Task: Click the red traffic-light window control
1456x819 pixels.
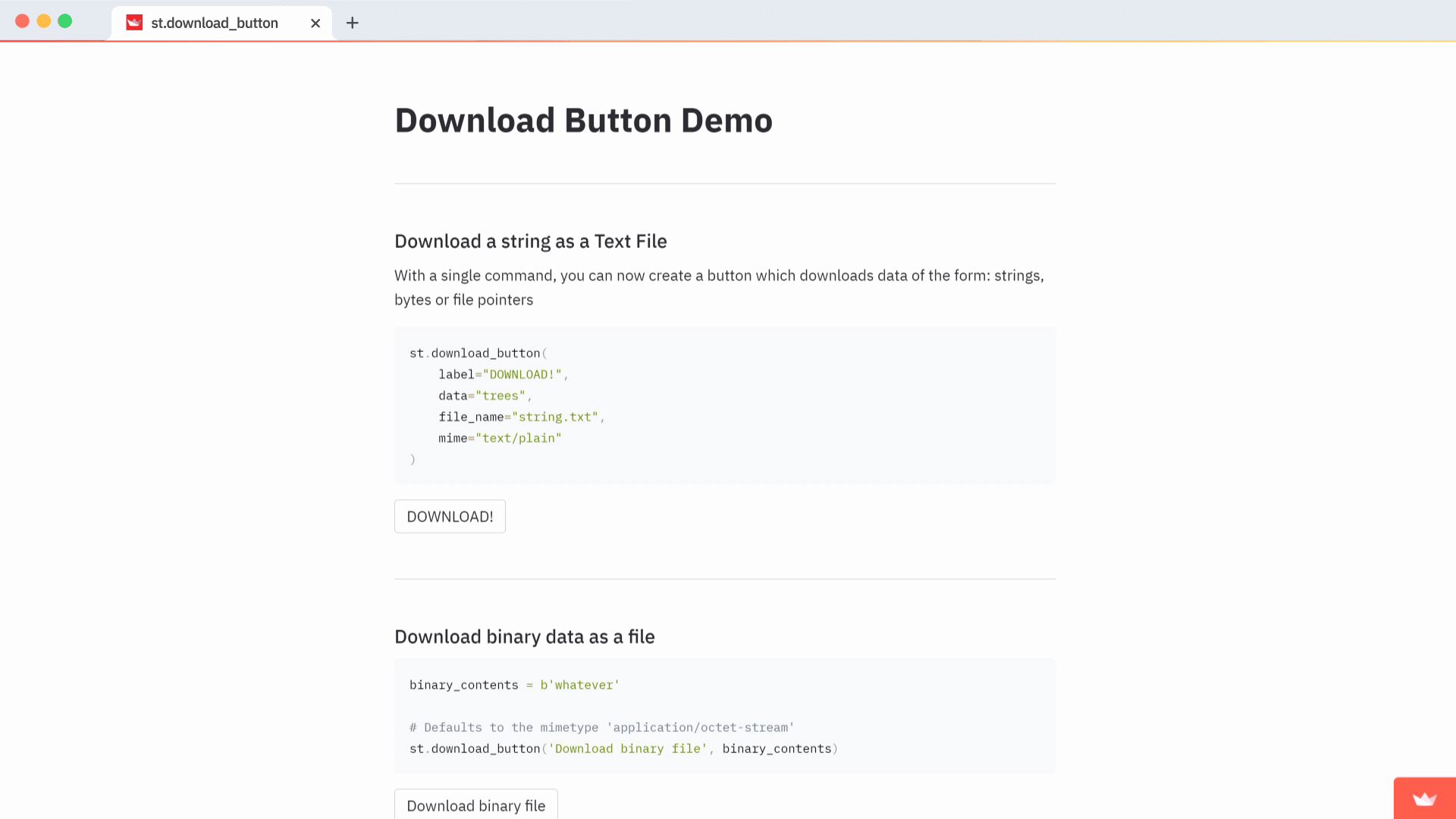Action: (23, 20)
